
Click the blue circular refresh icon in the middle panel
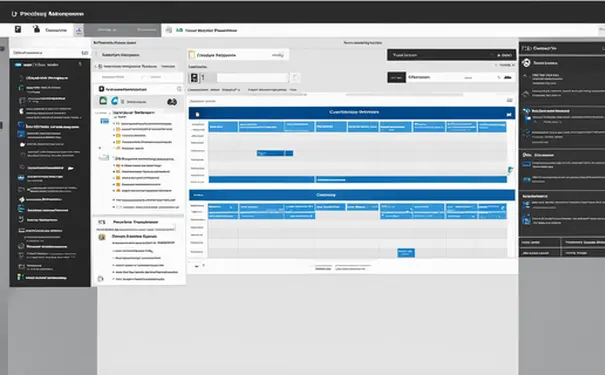point(115,101)
